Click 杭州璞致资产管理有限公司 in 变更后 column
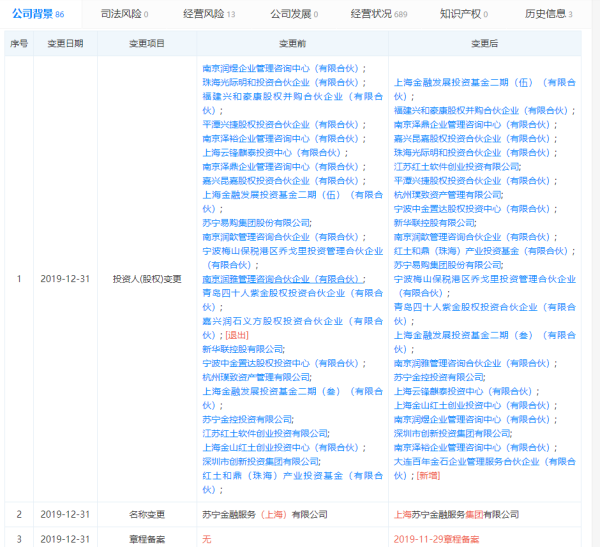The height and width of the screenshot is (547, 600). [x=448, y=195]
